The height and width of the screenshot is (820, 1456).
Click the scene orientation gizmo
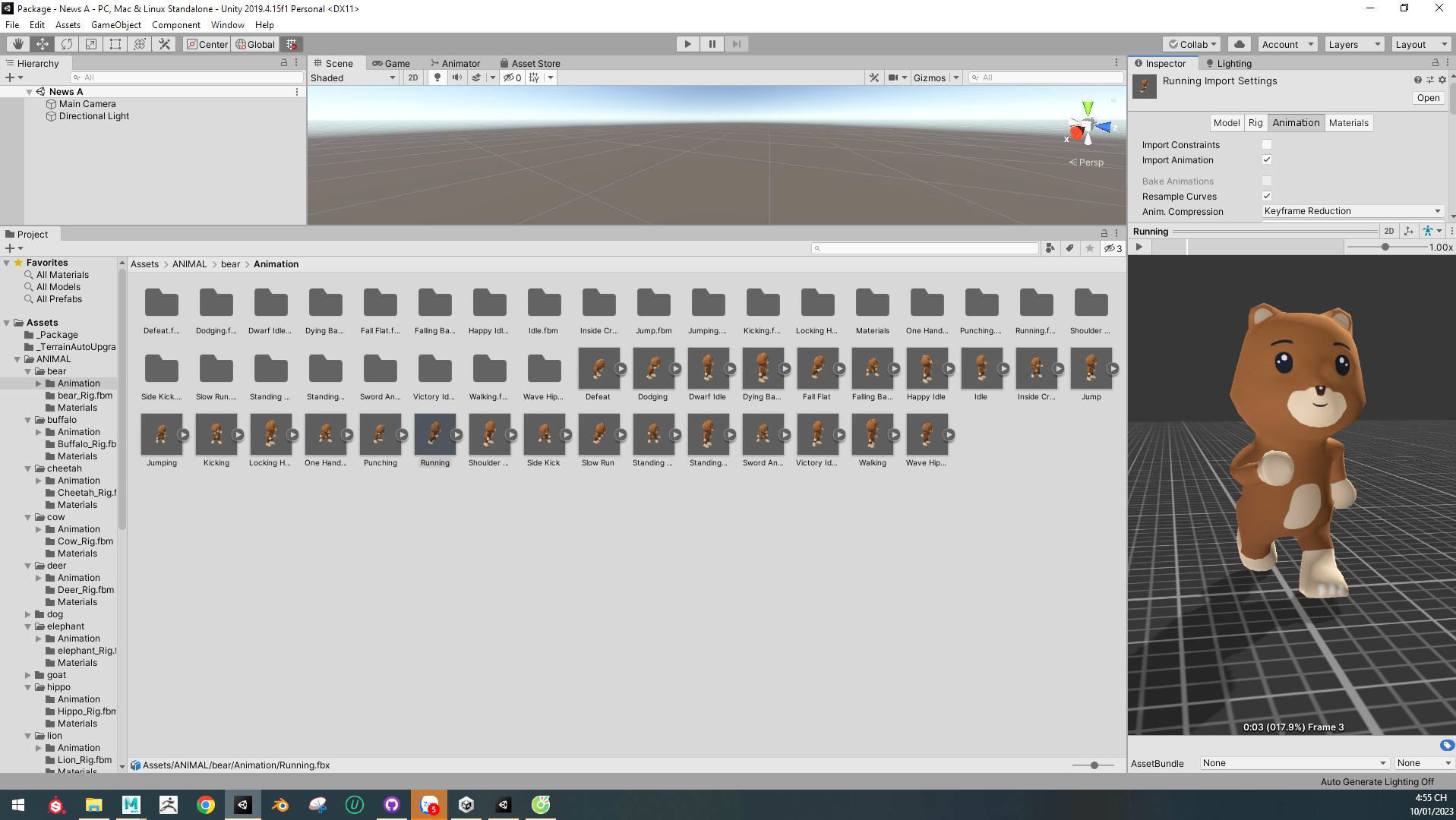tap(1088, 125)
